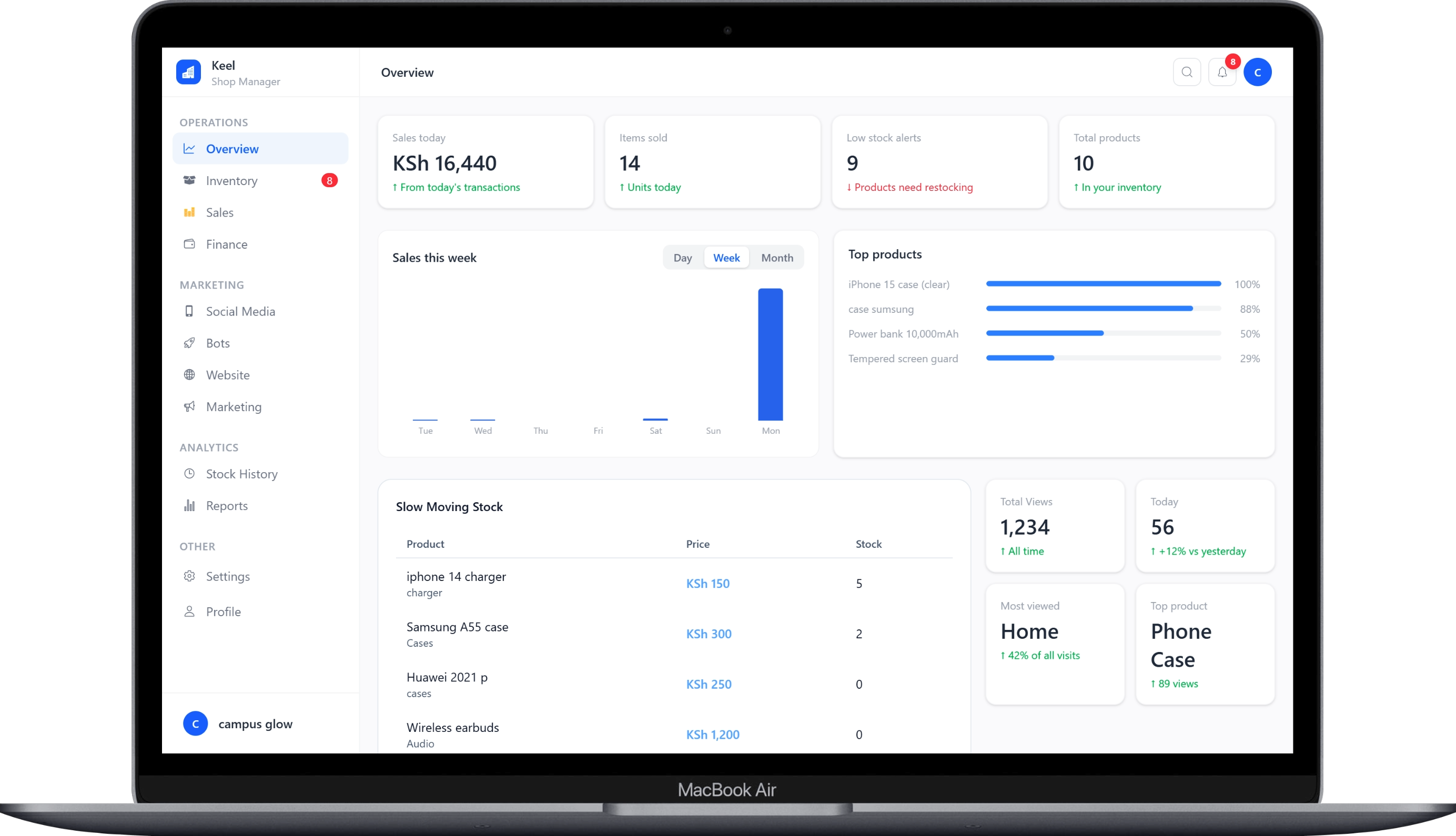
Task: Click the Reports chart icon
Action: (189, 505)
